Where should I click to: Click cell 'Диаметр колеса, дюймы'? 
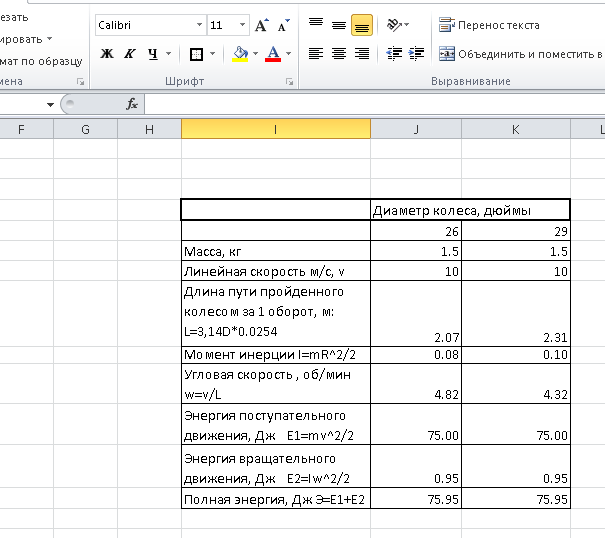(x=470, y=210)
